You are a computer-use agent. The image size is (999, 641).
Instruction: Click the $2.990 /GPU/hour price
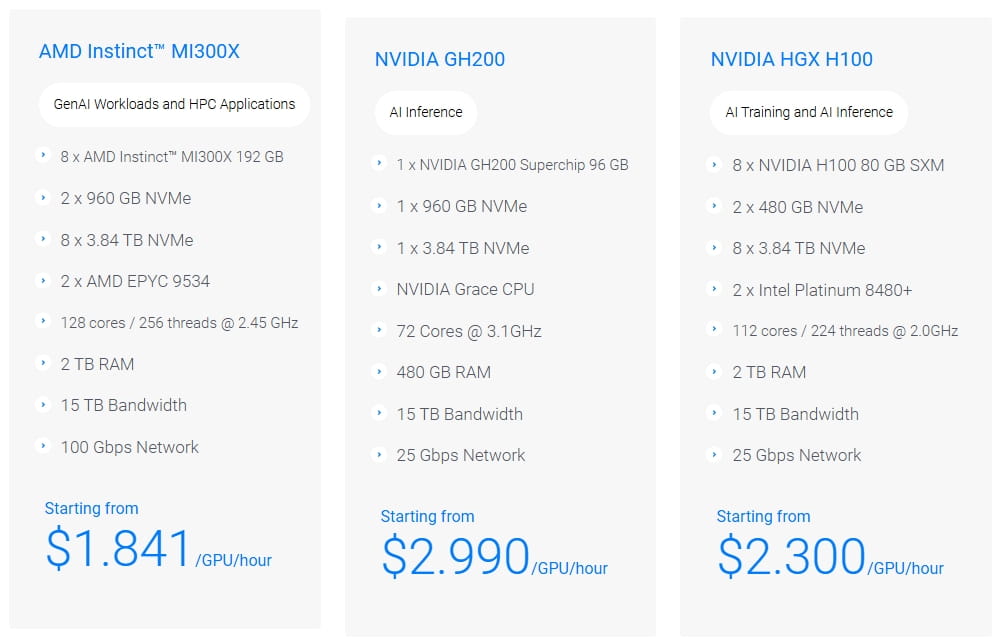[x=493, y=558]
